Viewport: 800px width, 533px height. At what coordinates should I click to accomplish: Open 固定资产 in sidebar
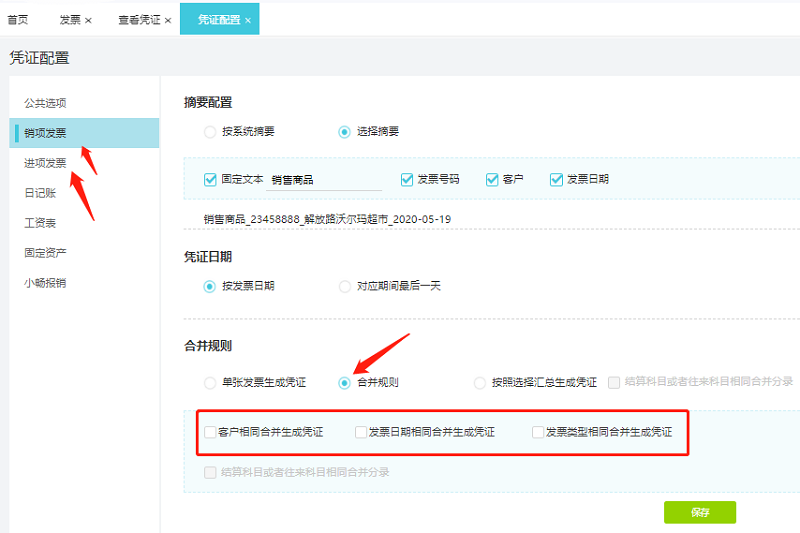(x=45, y=253)
